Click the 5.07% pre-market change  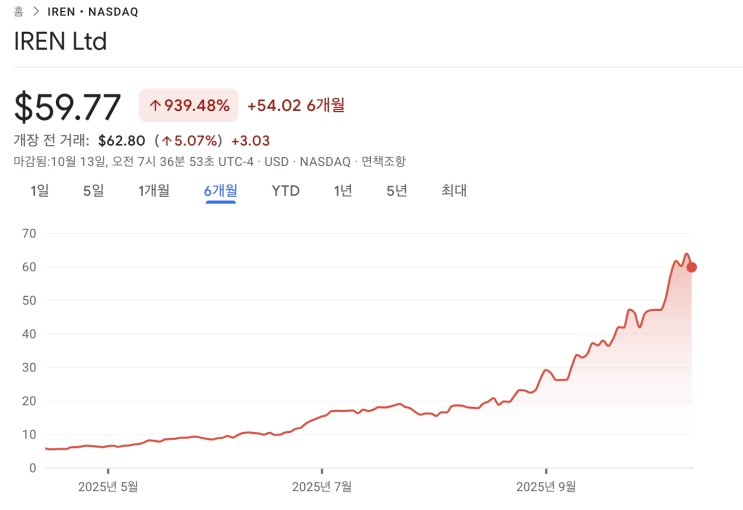191,141
